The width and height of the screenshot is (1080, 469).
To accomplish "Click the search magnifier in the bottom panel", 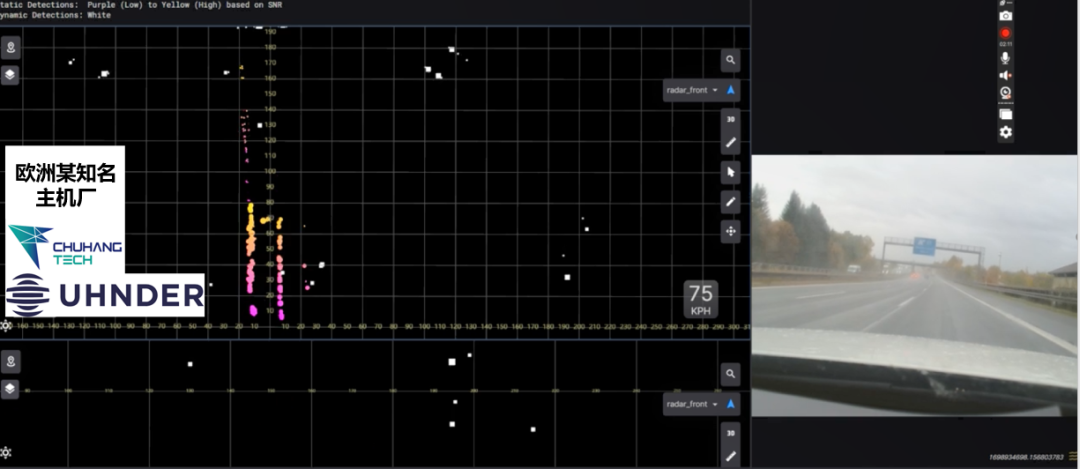I will [731, 374].
